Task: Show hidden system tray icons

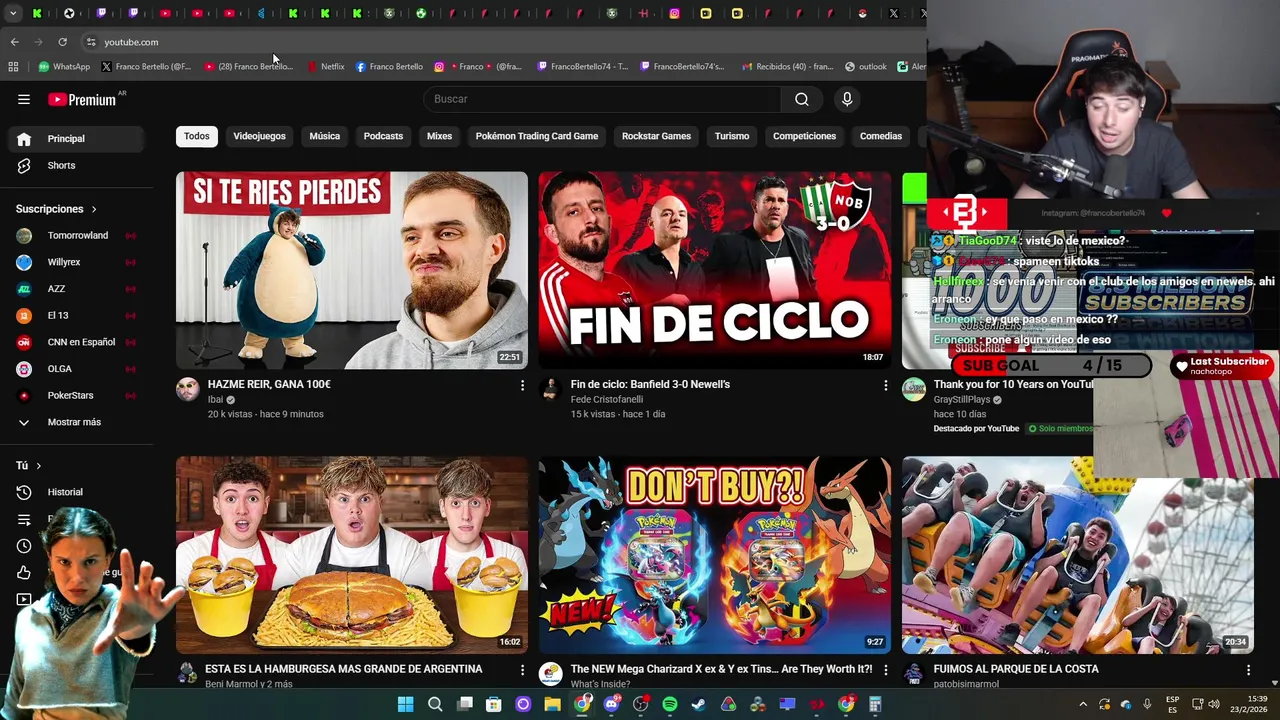Action: 1082,704
